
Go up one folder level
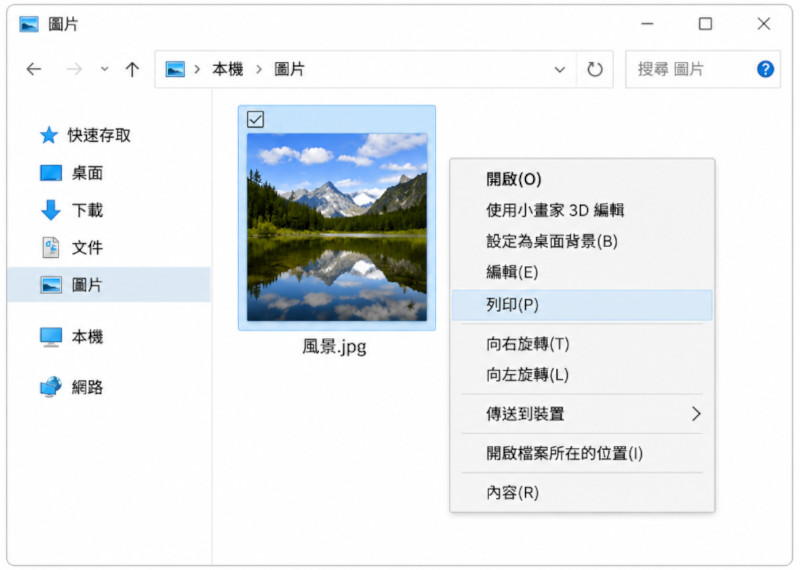pos(132,69)
